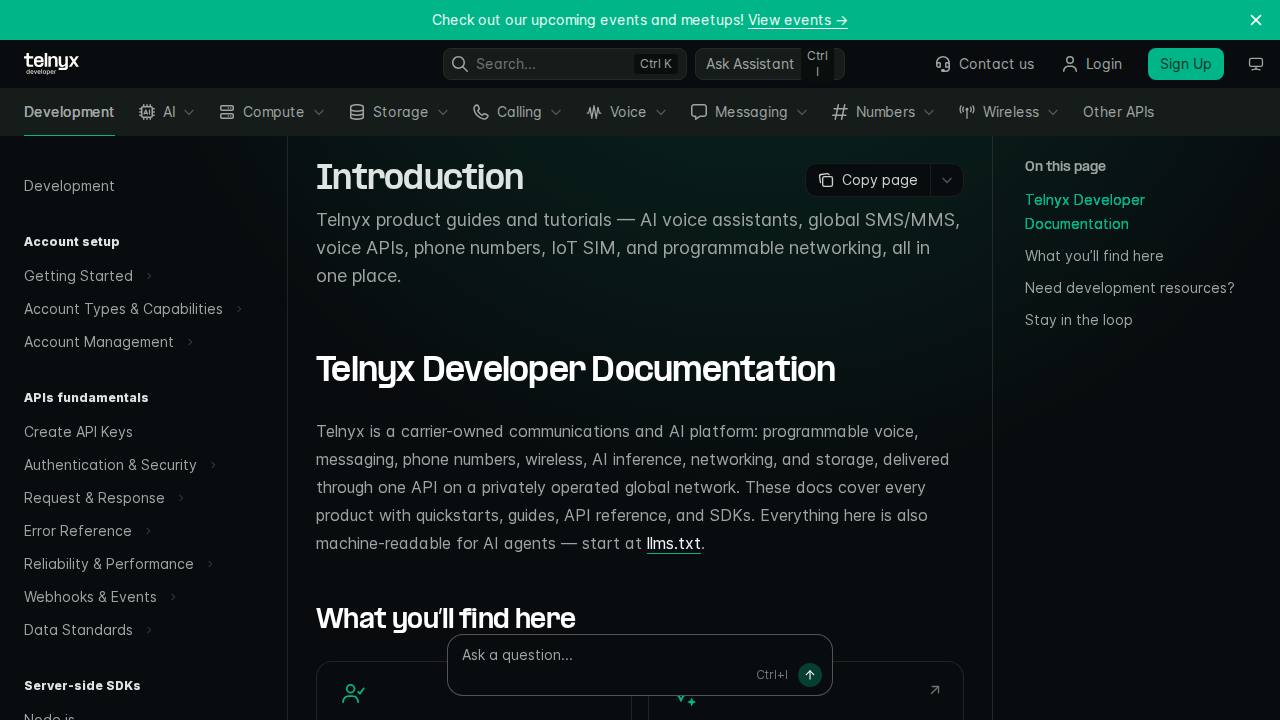Viewport: 1280px width, 720px height.
Task: Expand the Messaging menu chevron
Action: pos(802,112)
